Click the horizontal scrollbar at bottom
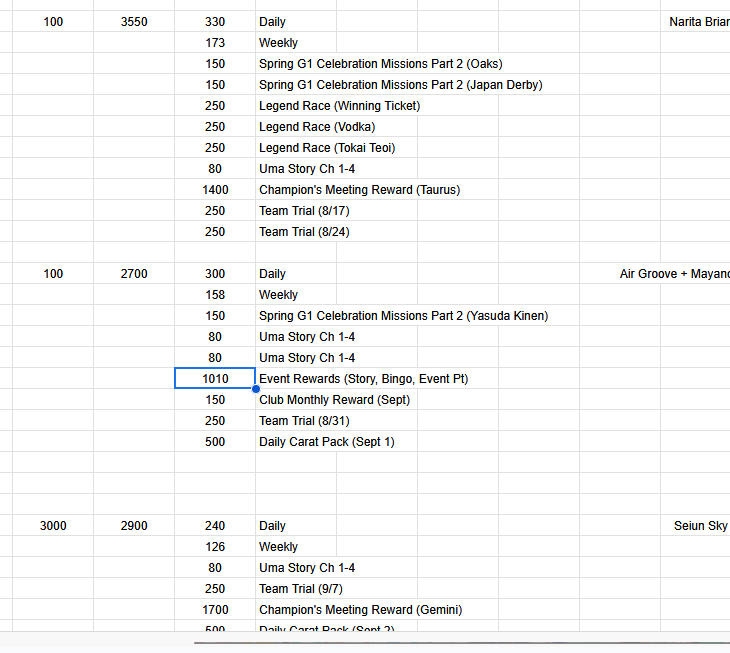Viewport: 730px width, 653px height. pos(462,643)
